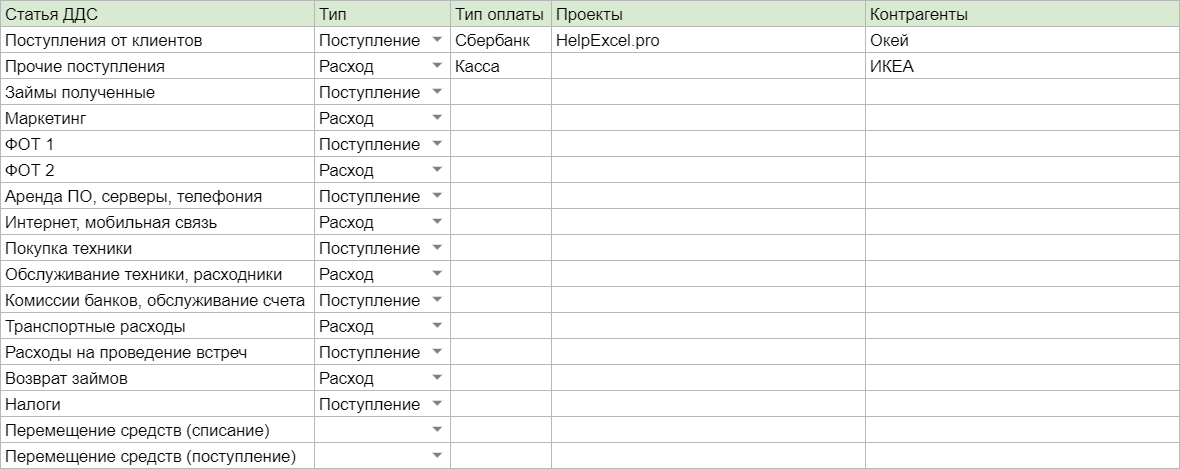Click the Транспортные расходы cell
Image resolution: width=1180 pixels, height=469 pixels.
point(157,327)
